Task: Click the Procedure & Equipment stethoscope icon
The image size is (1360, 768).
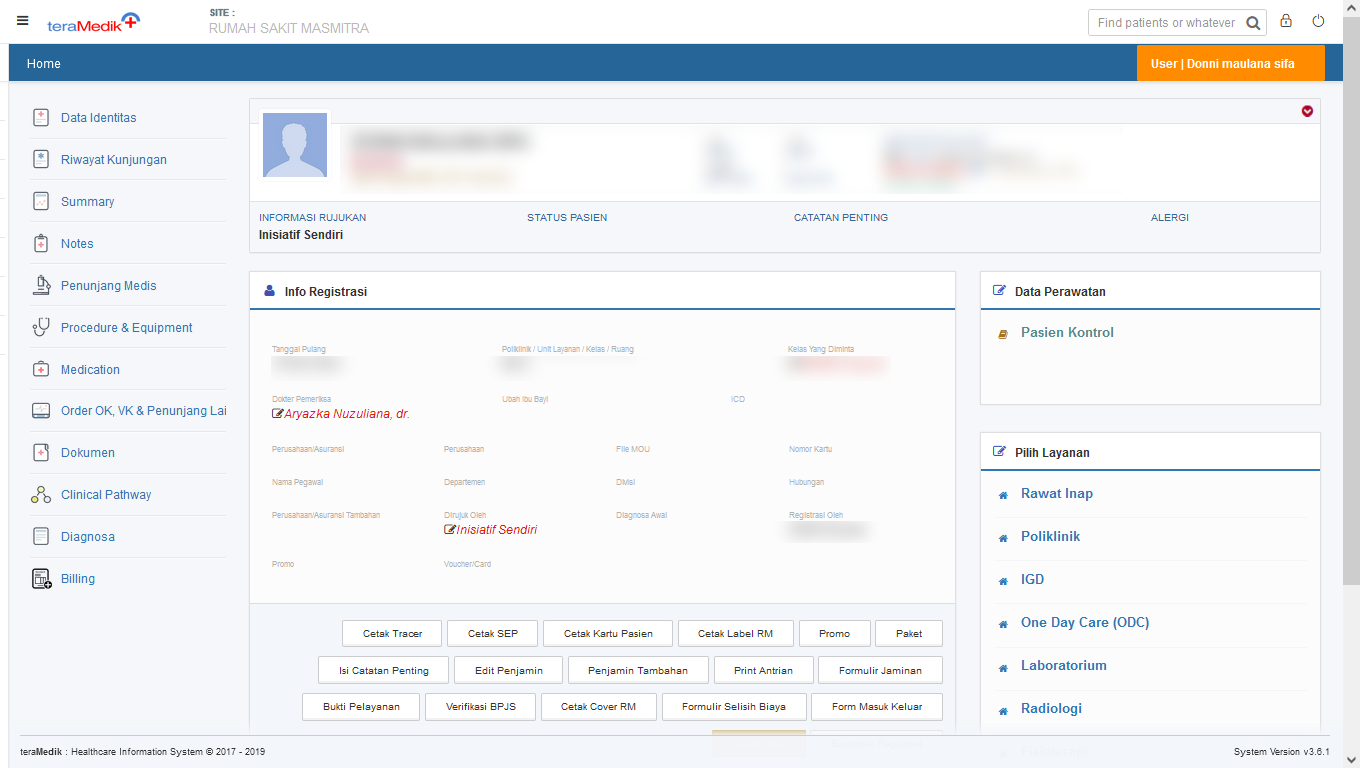Action: tap(41, 327)
